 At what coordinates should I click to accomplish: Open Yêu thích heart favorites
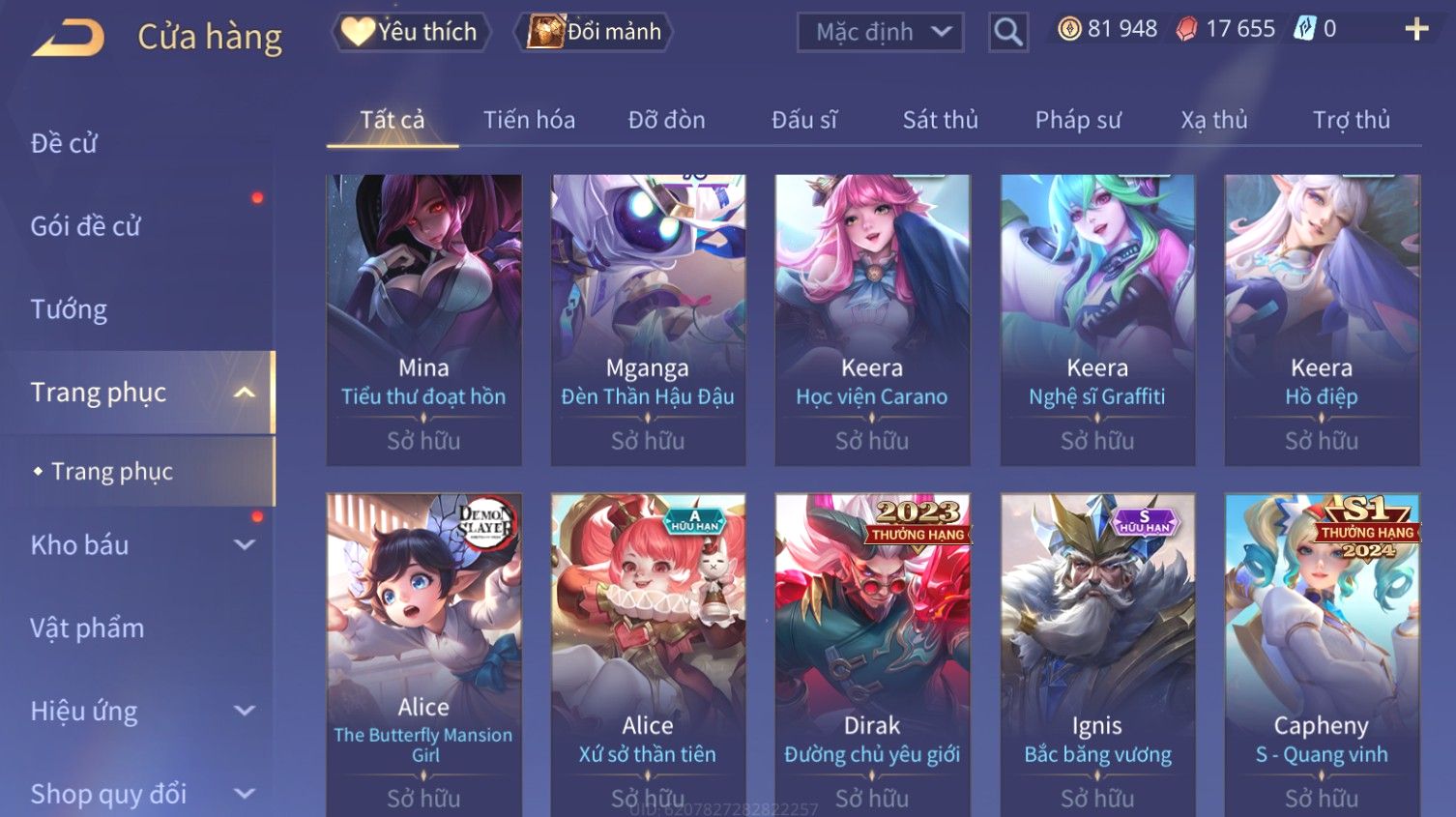point(410,32)
